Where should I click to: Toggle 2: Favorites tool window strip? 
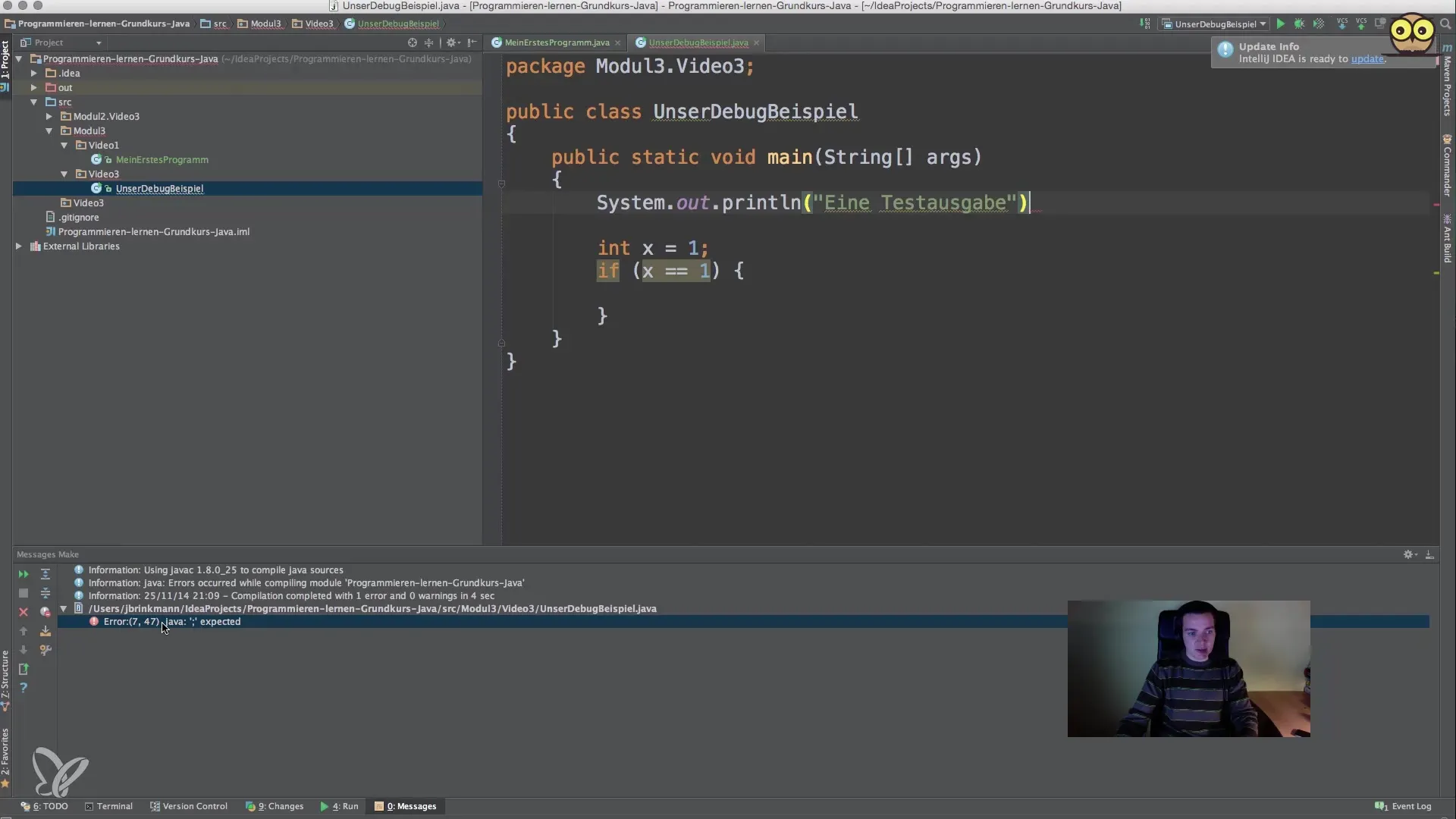coord(5,757)
